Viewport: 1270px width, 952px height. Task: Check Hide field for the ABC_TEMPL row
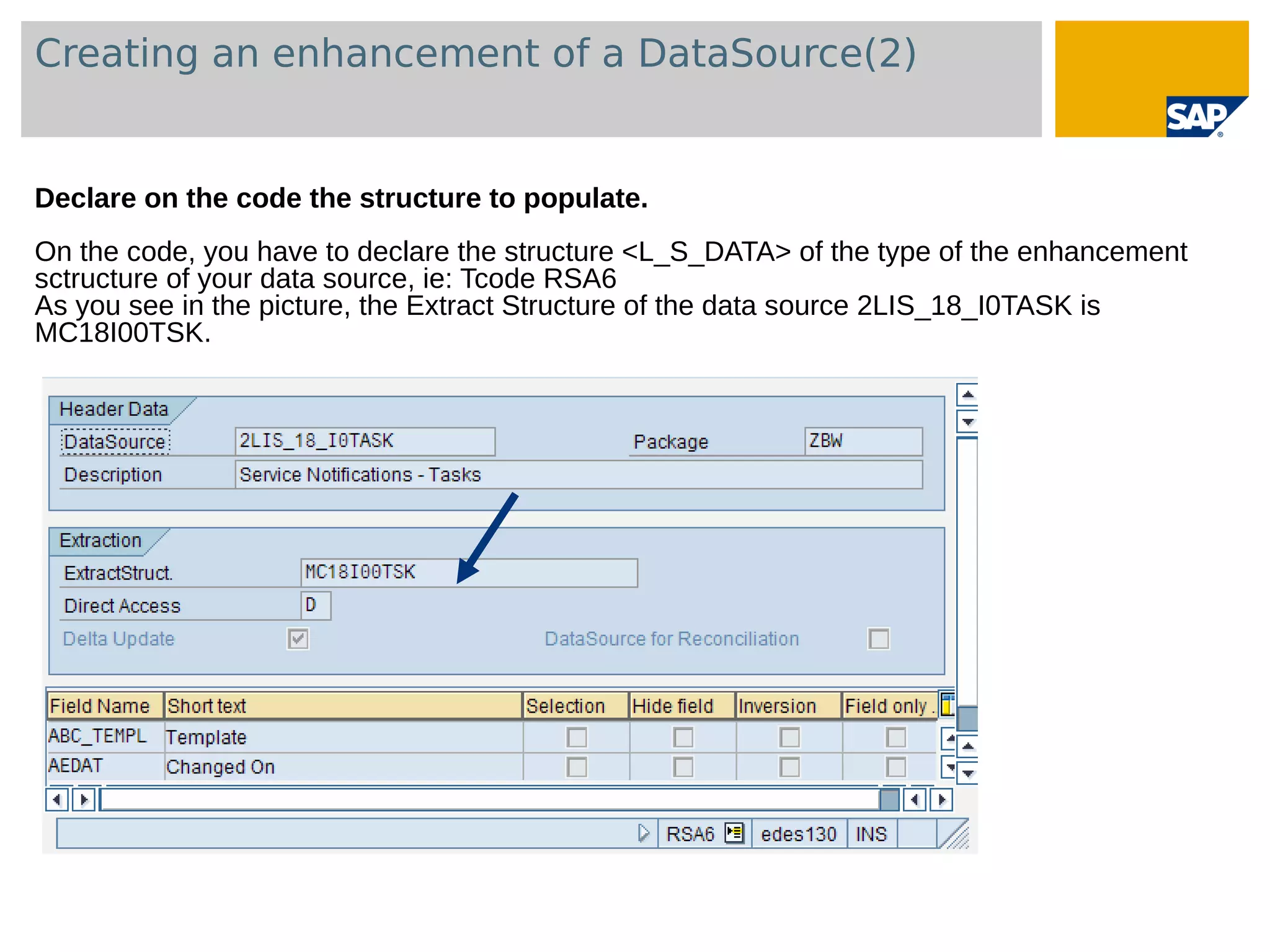(x=683, y=738)
